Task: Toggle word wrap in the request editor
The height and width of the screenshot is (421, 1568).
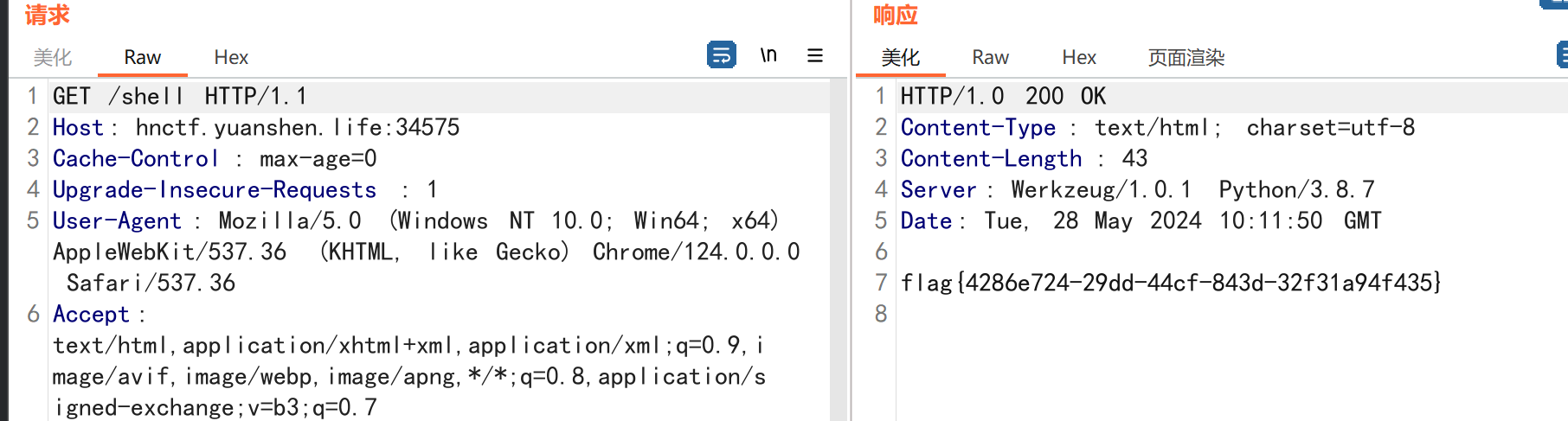Action: 721,55
